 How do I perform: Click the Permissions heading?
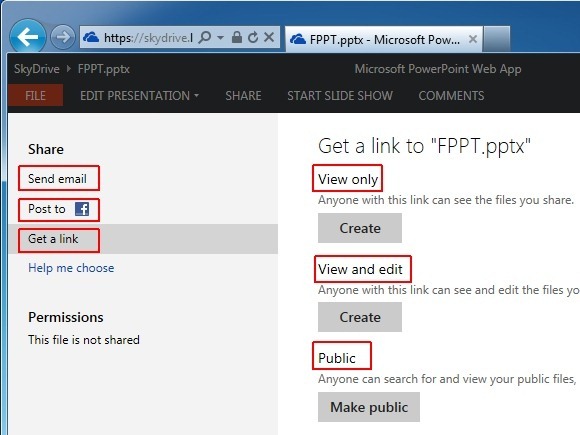pyautogui.click(x=66, y=317)
